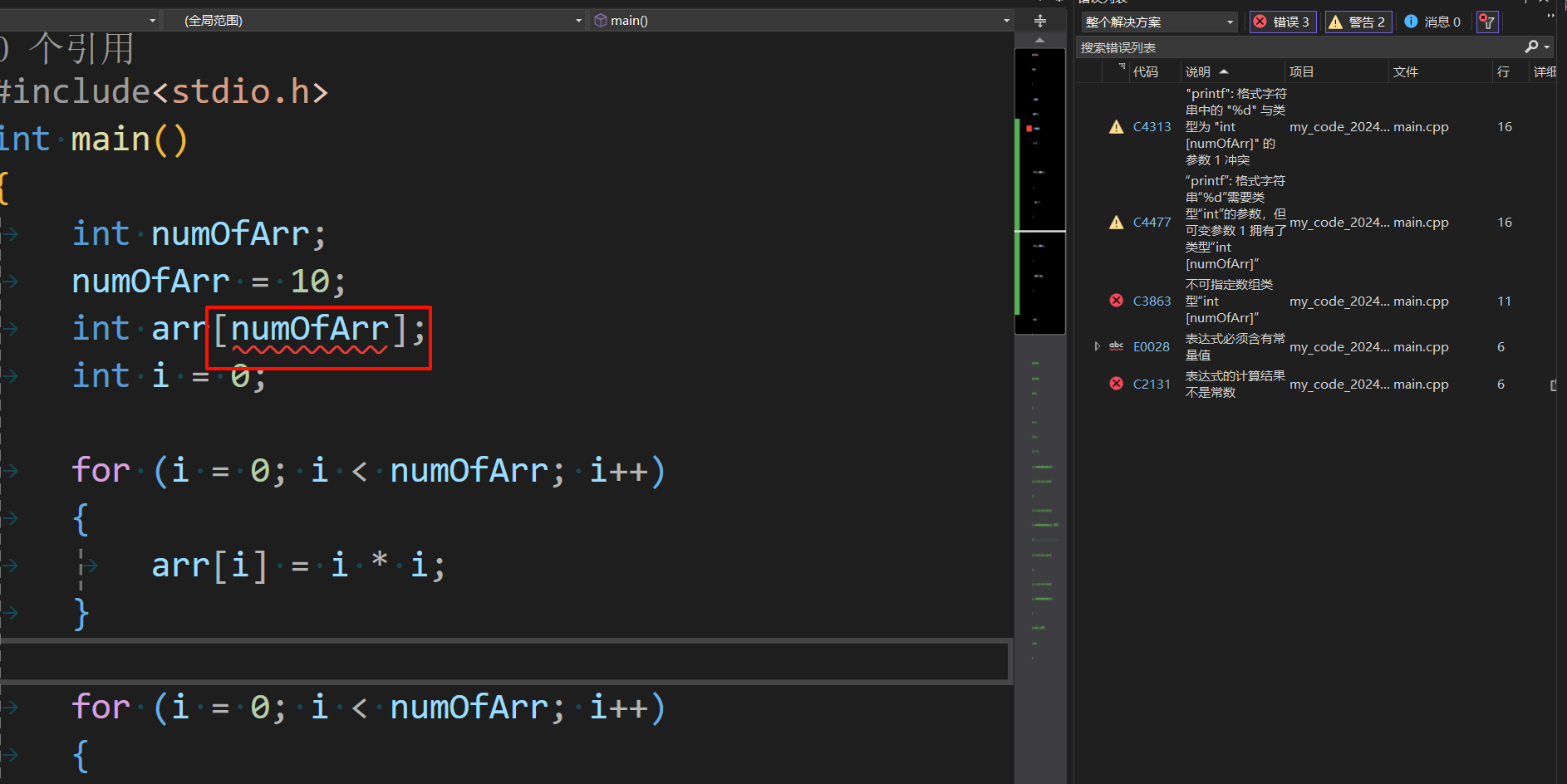
Task: Open the main() member dropdown
Action: pos(799,20)
